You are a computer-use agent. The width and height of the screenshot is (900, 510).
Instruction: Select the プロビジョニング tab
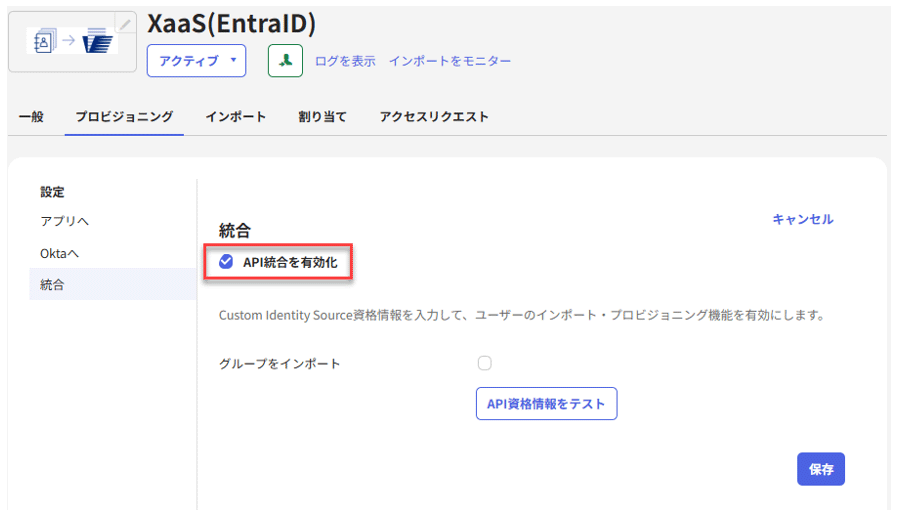pos(124,117)
